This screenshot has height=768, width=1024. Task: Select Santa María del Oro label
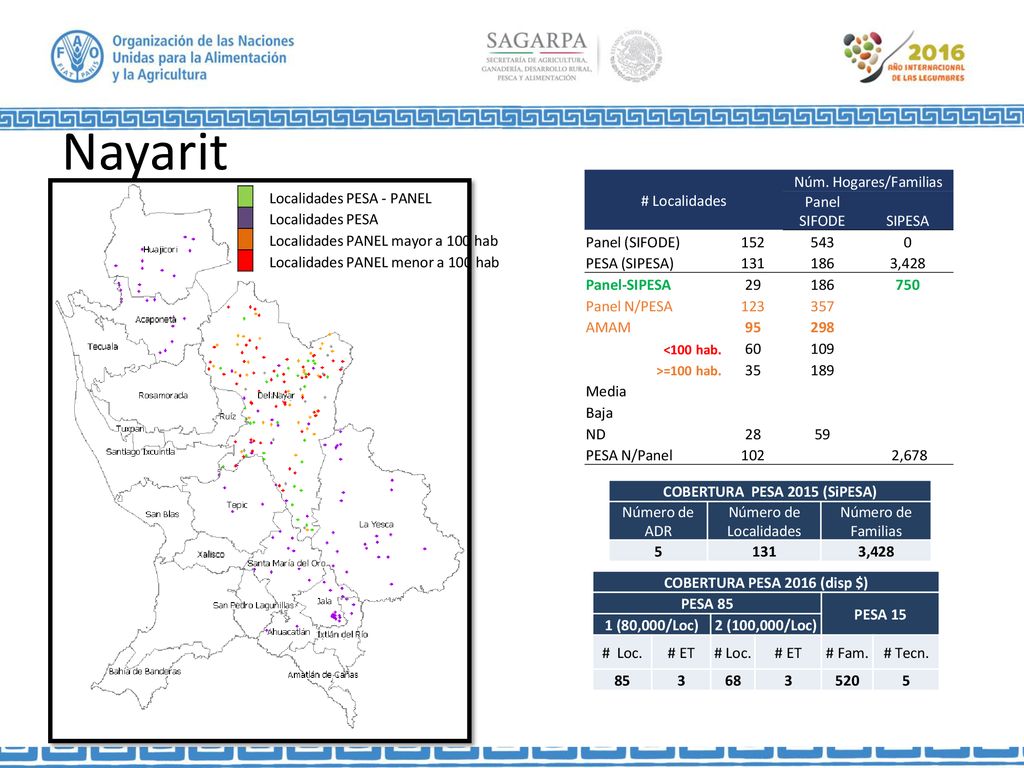(x=286, y=563)
